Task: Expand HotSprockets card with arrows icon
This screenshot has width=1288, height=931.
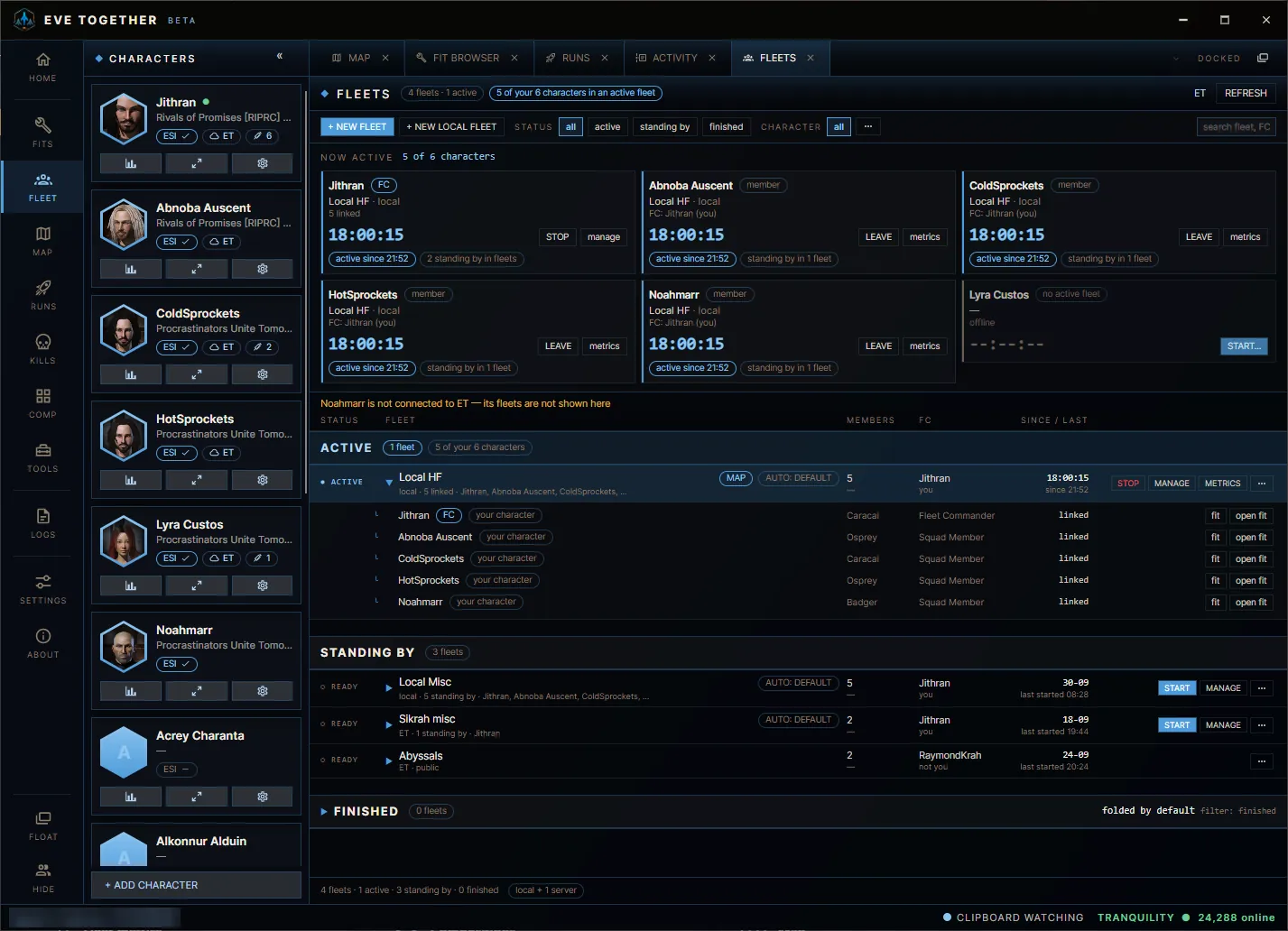Action: pyautogui.click(x=197, y=480)
